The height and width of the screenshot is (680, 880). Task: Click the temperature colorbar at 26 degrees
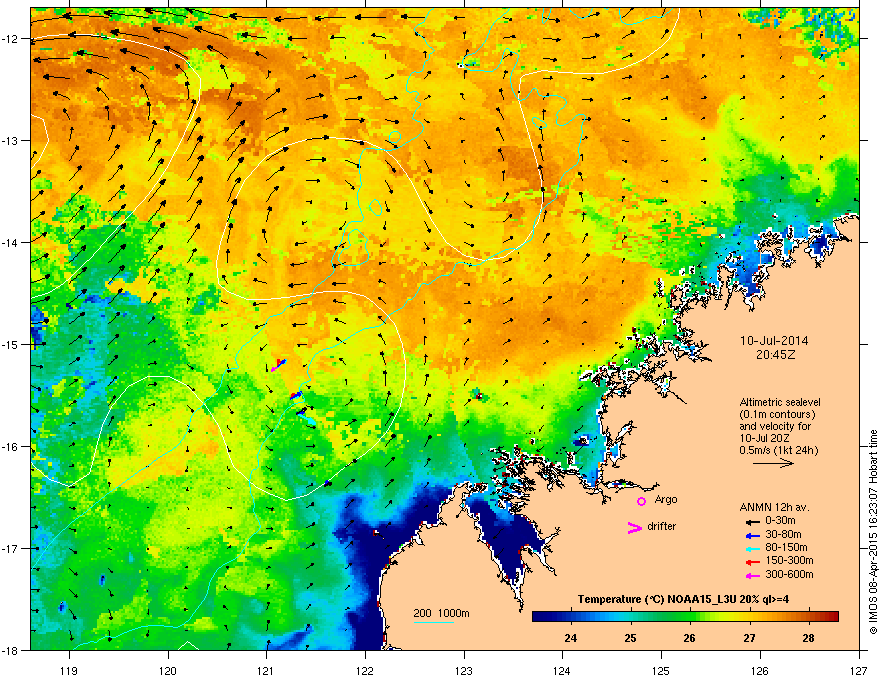click(690, 616)
